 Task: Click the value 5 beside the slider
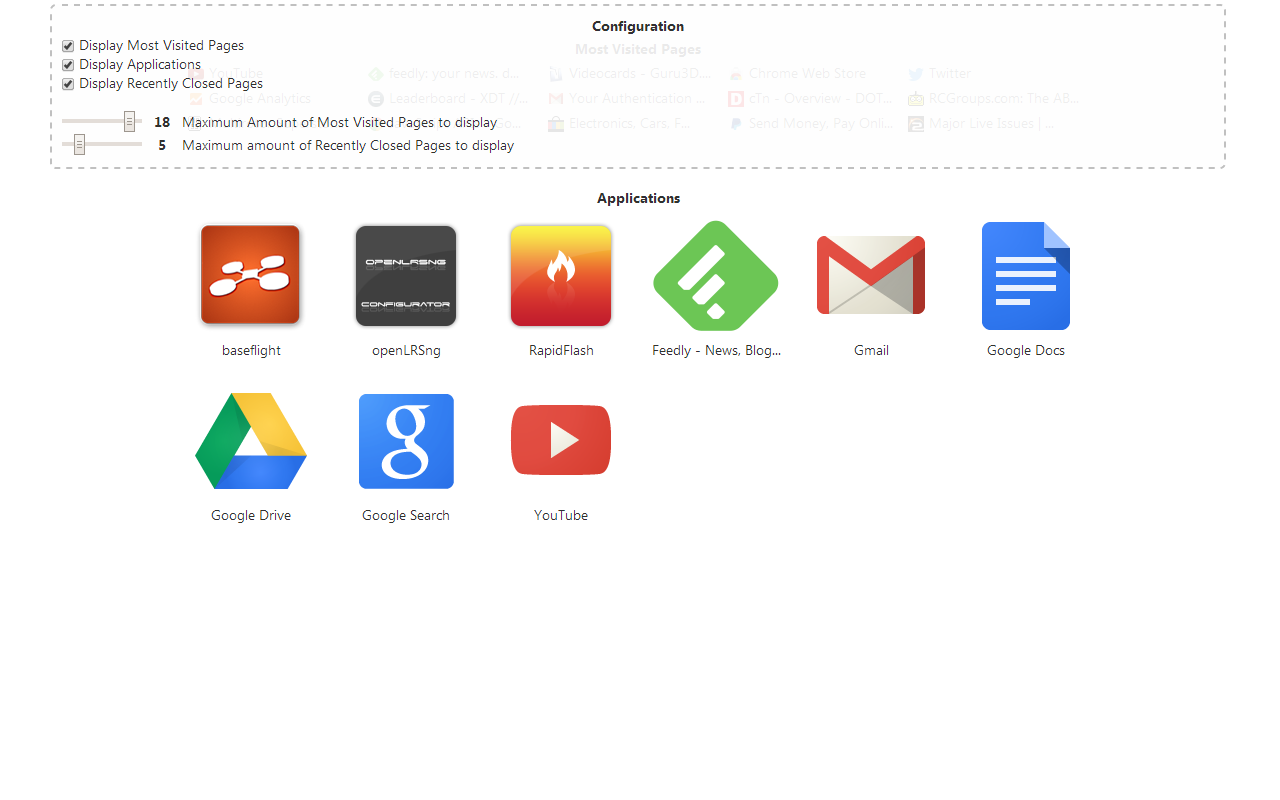click(x=162, y=145)
